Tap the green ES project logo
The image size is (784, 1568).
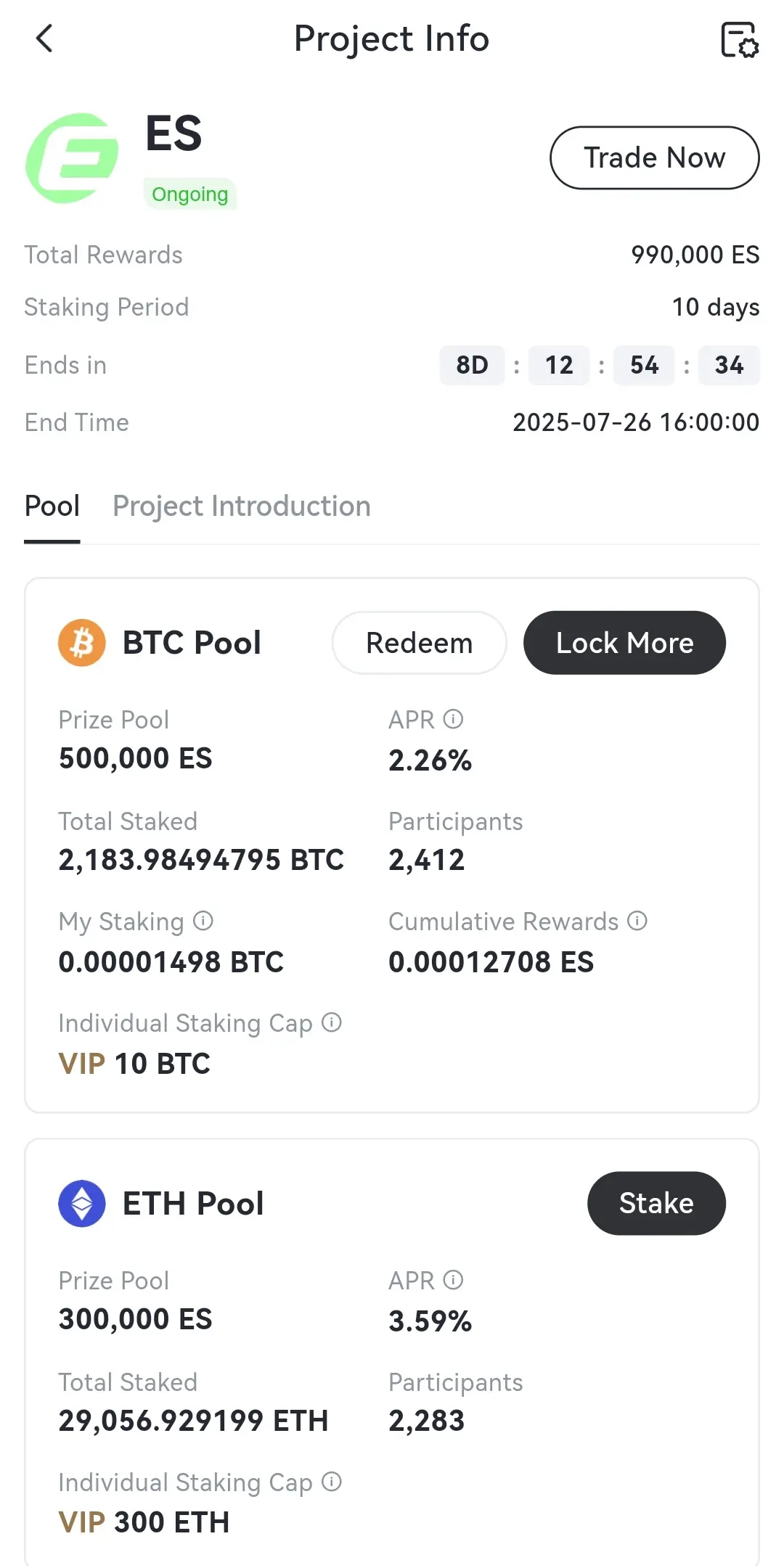point(72,158)
